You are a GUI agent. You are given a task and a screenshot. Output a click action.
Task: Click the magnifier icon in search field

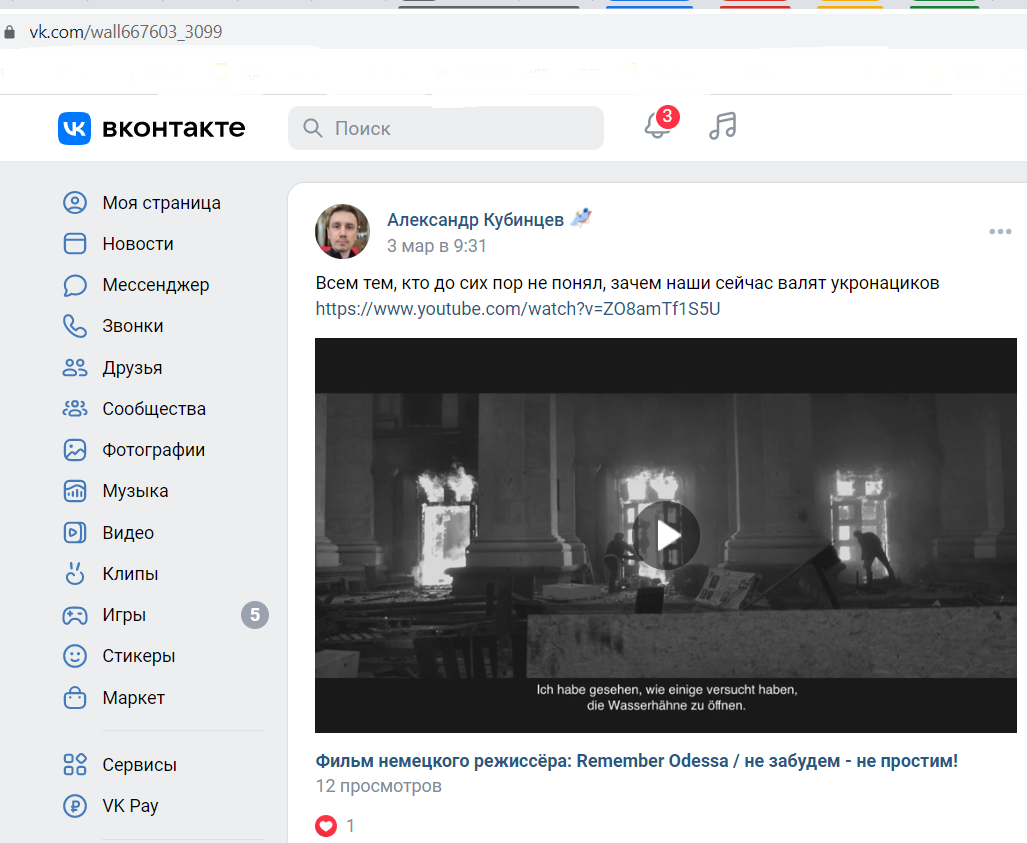tap(312, 128)
